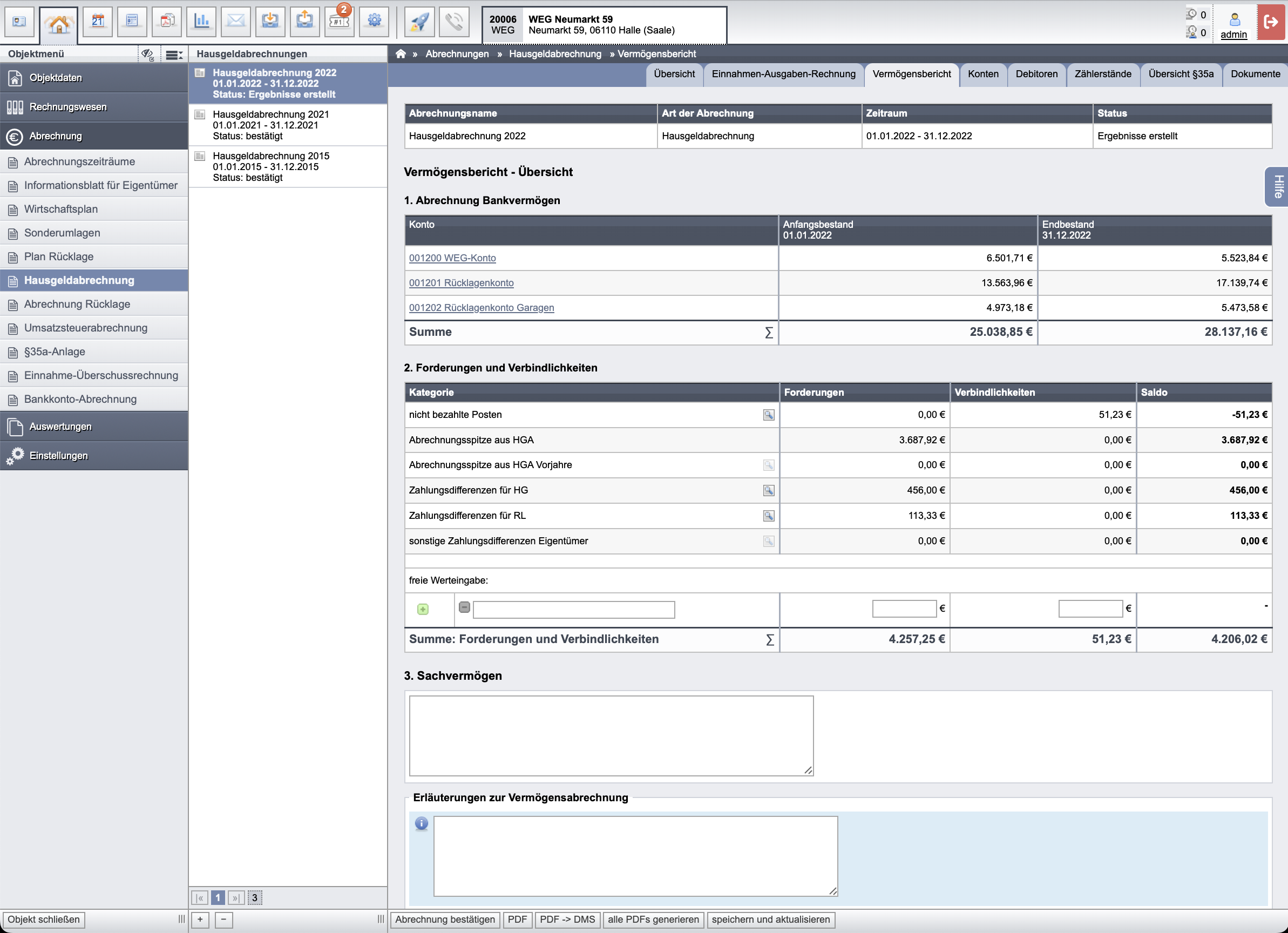Open Sonderumlagen in the sidebar

(94, 233)
